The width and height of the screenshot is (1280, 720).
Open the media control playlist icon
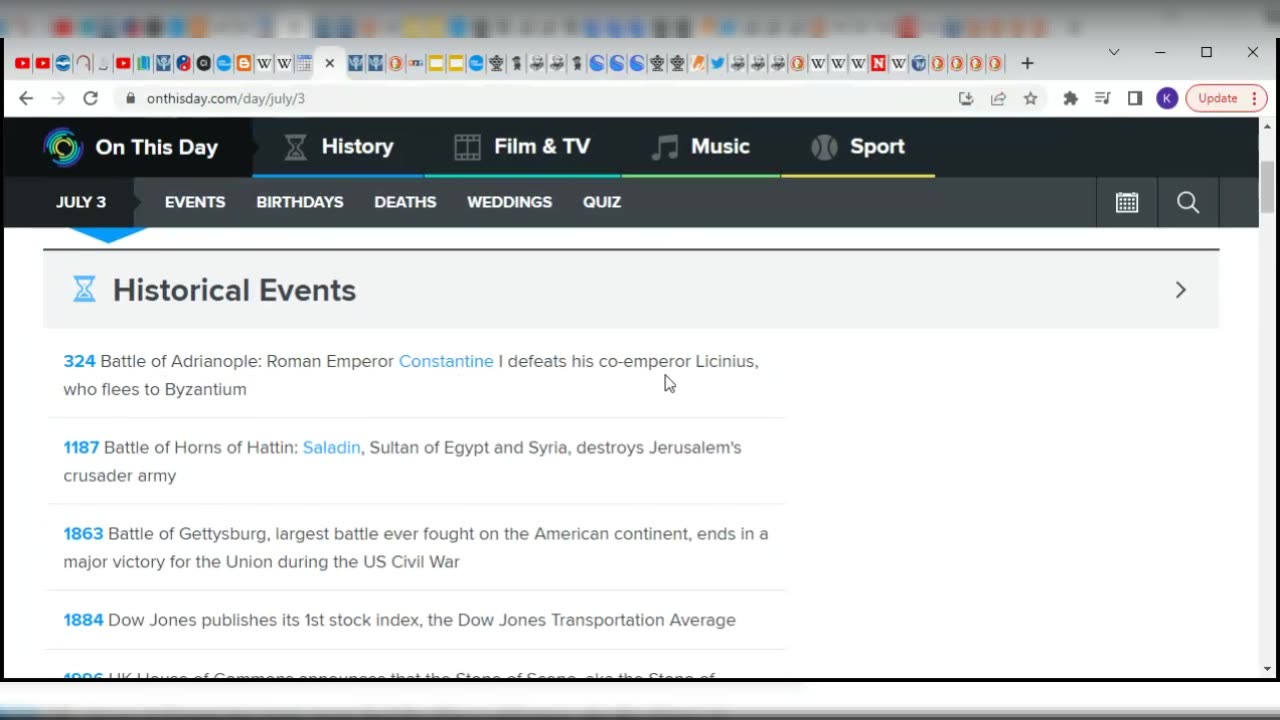1103,98
